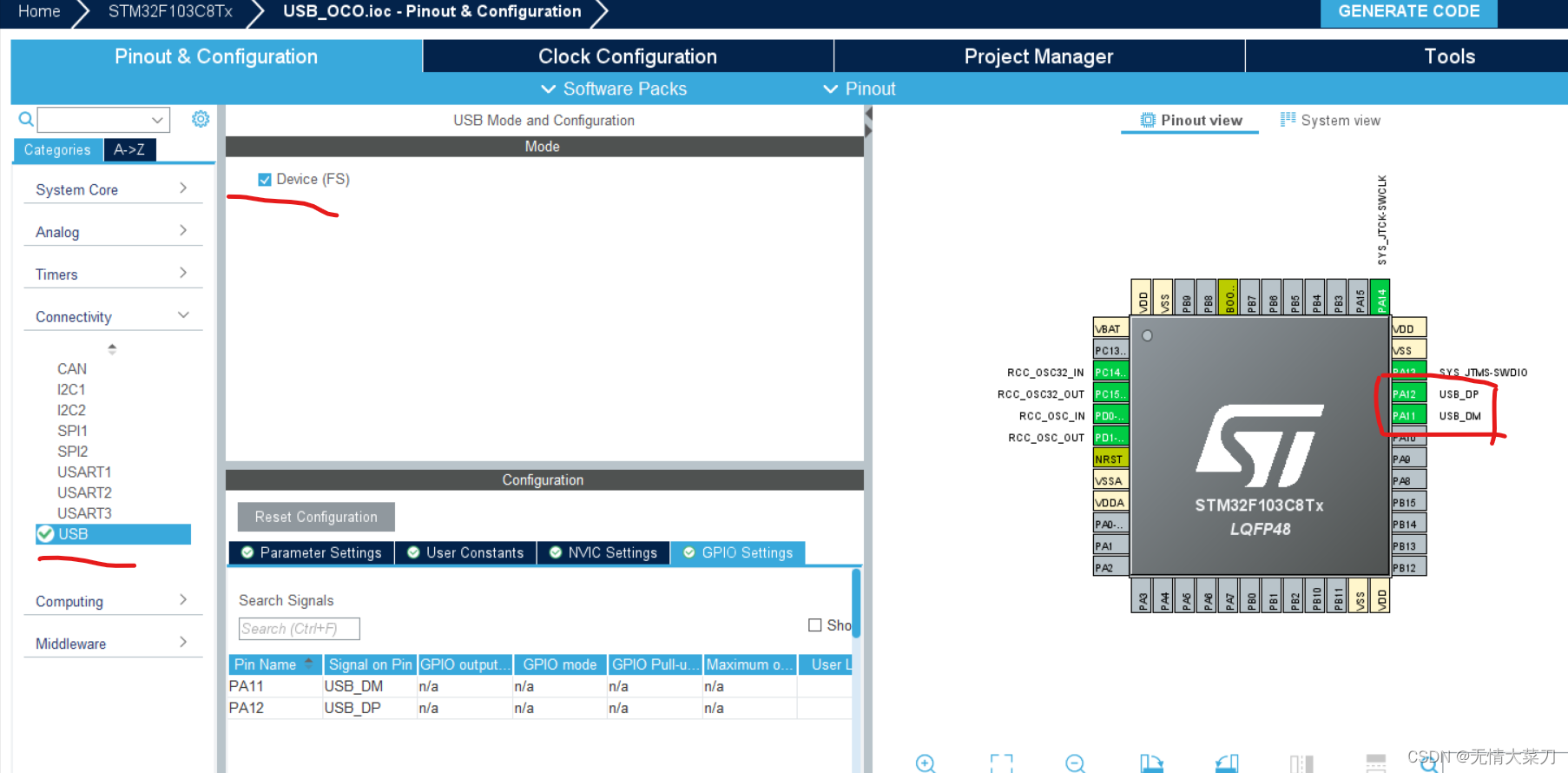Click the fit-to-view frame icon

pyautogui.click(x=1001, y=763)
